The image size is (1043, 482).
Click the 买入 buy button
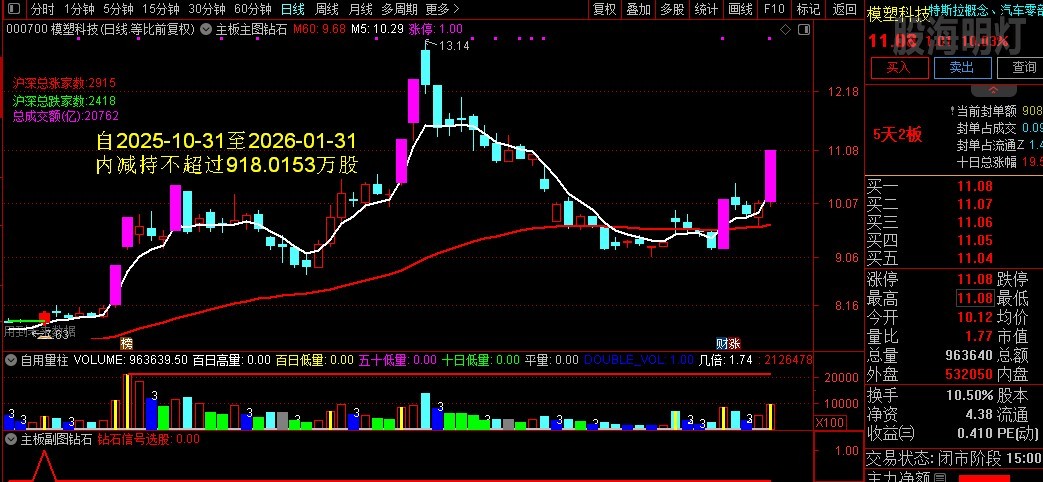pyautogui.click(x=897, y=67)
